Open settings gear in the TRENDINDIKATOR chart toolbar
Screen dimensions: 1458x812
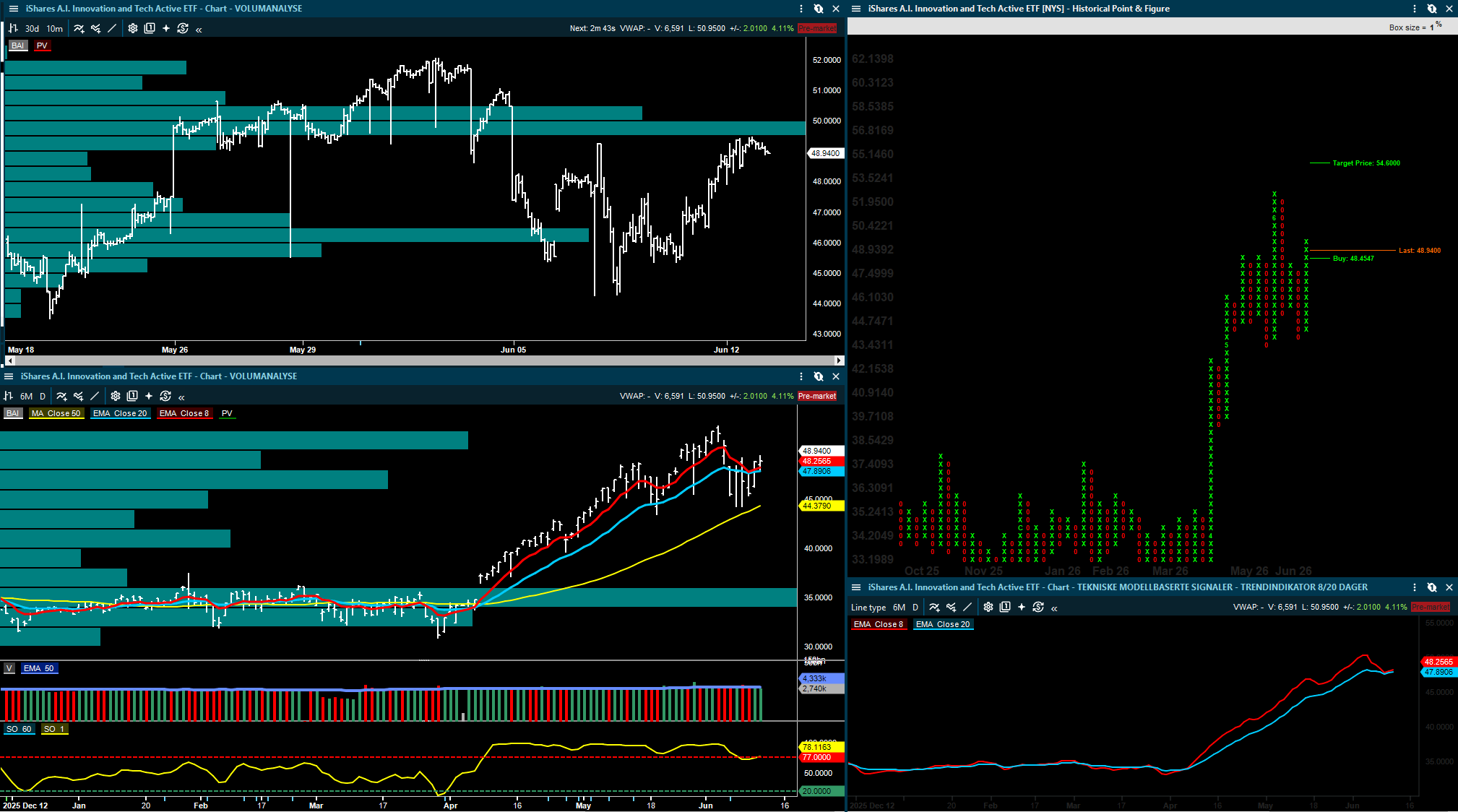click(988, 607)
